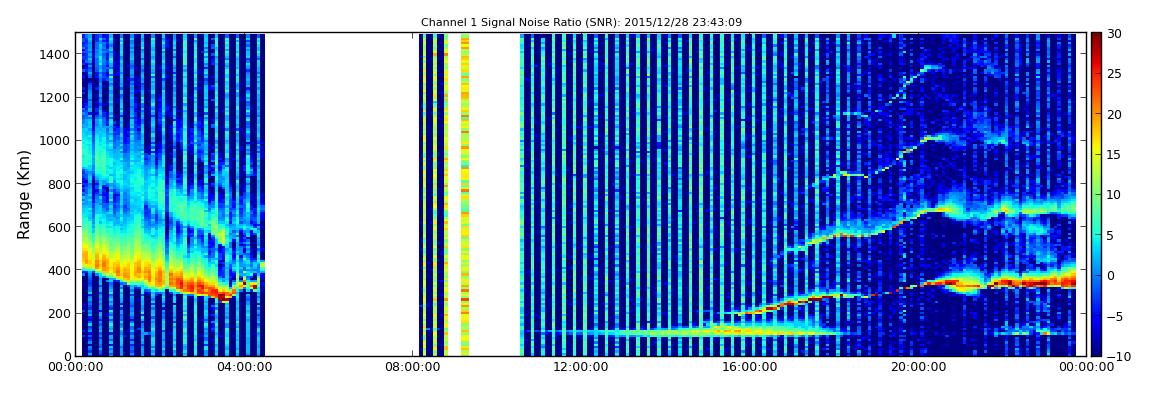This screenshot has width=1150, height=407.
Task: Click the colorbar value −10
Action: point(1117,356)
